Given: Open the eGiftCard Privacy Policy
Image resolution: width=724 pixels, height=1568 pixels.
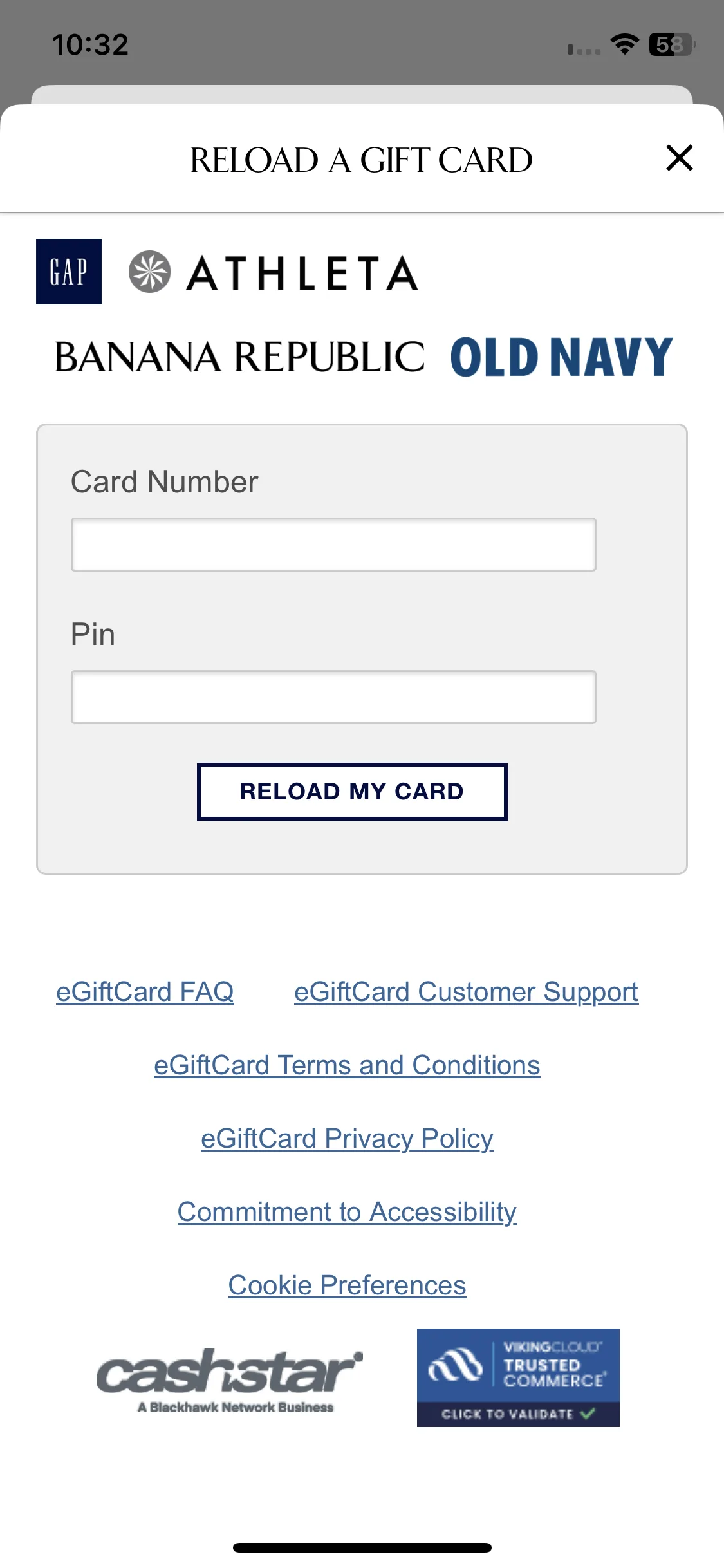Looking at the screenshot, I should (x=348, y=1139).
